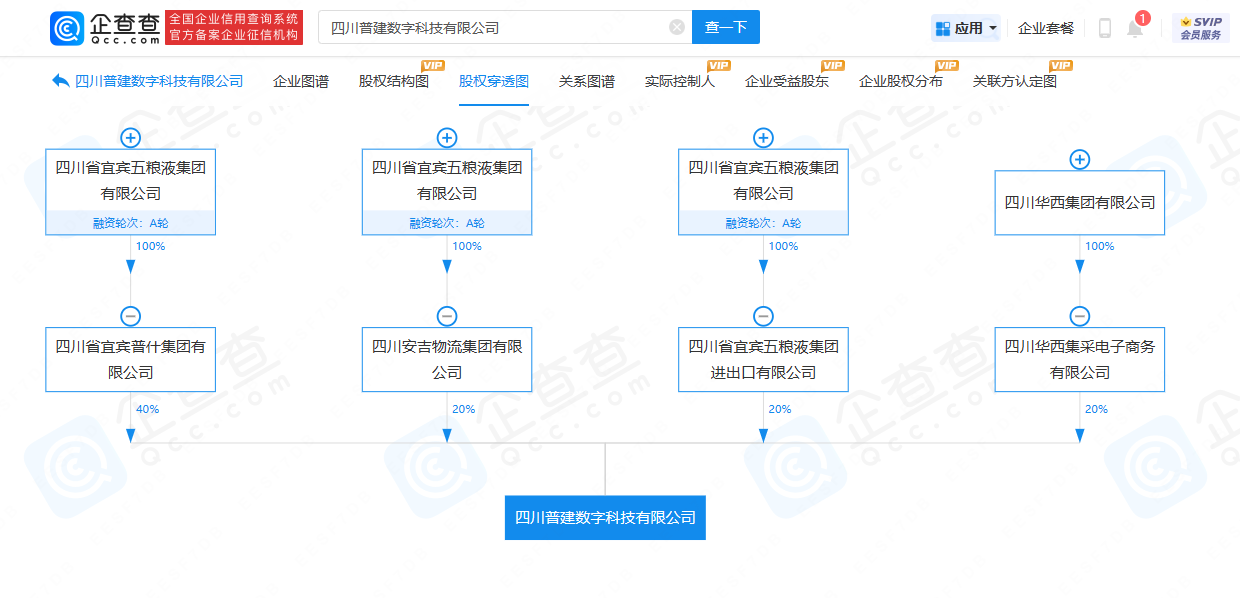Collapse the minus above 五粮液集团进出口有限公司
The width and height of the screenshot is (1240, 598).
pyautogui.click(x=763, y=316)
